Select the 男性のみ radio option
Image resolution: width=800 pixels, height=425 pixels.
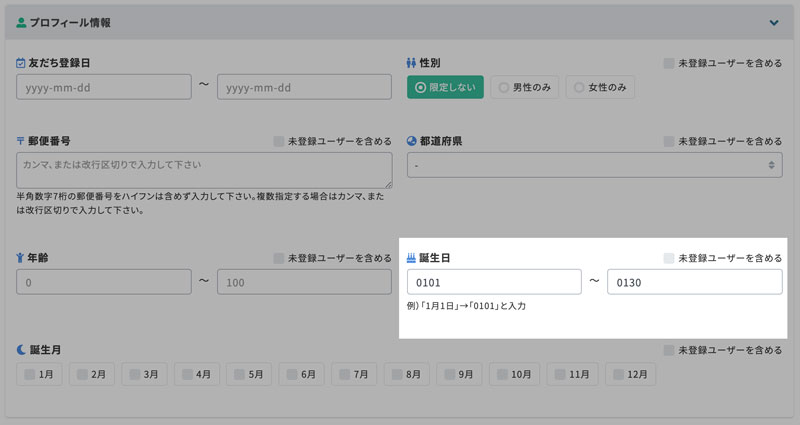pos(524,87)
